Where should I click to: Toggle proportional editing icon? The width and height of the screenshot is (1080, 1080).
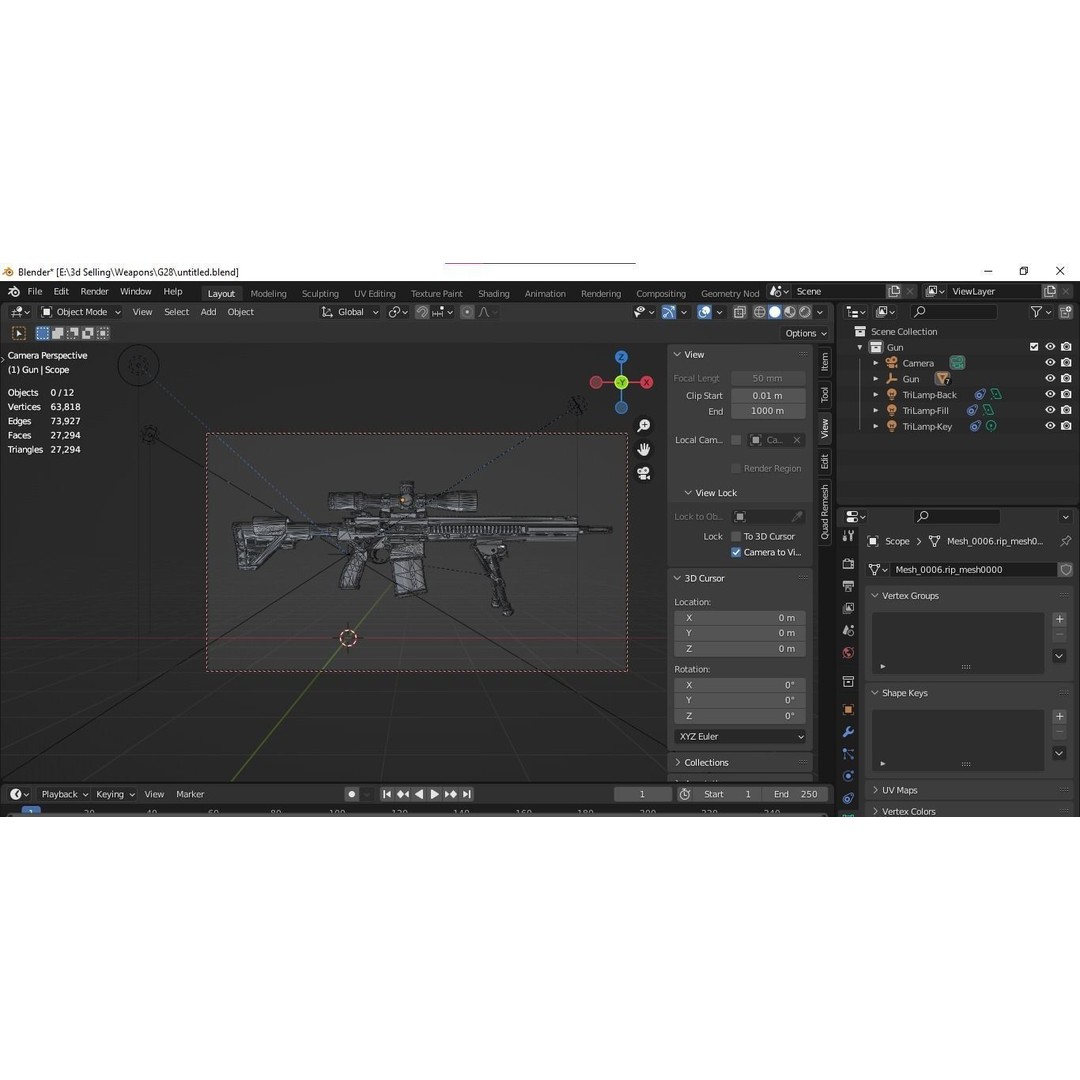pyautogui.click(x=467, y=312)
